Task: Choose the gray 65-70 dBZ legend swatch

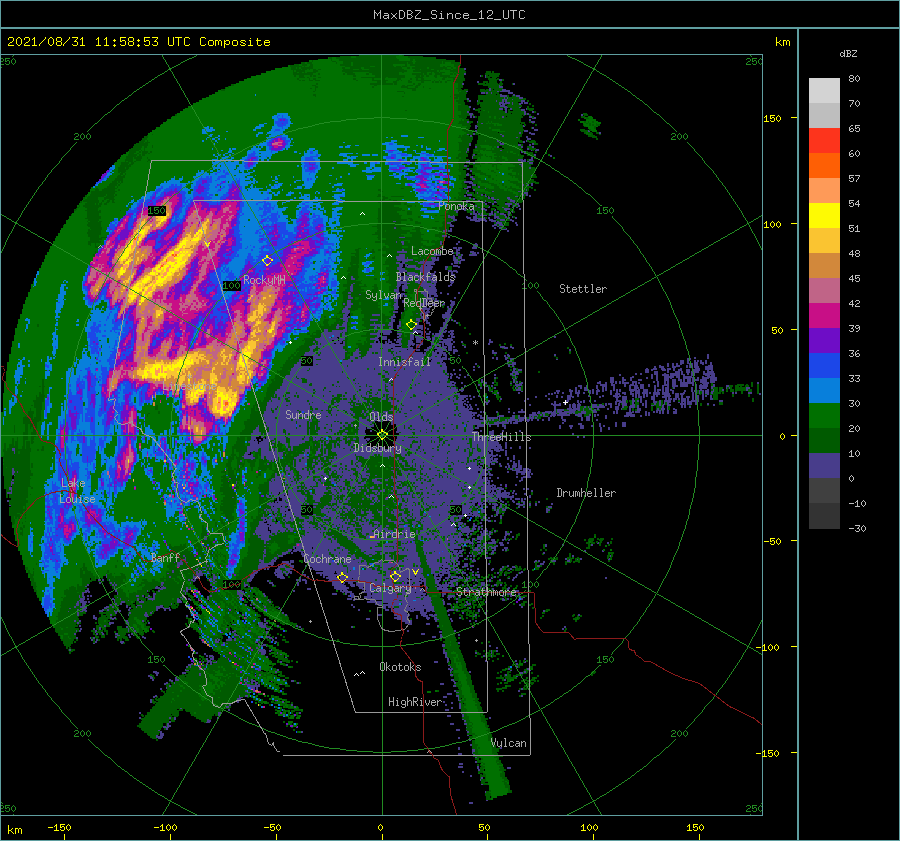Action: click(824, 115)
